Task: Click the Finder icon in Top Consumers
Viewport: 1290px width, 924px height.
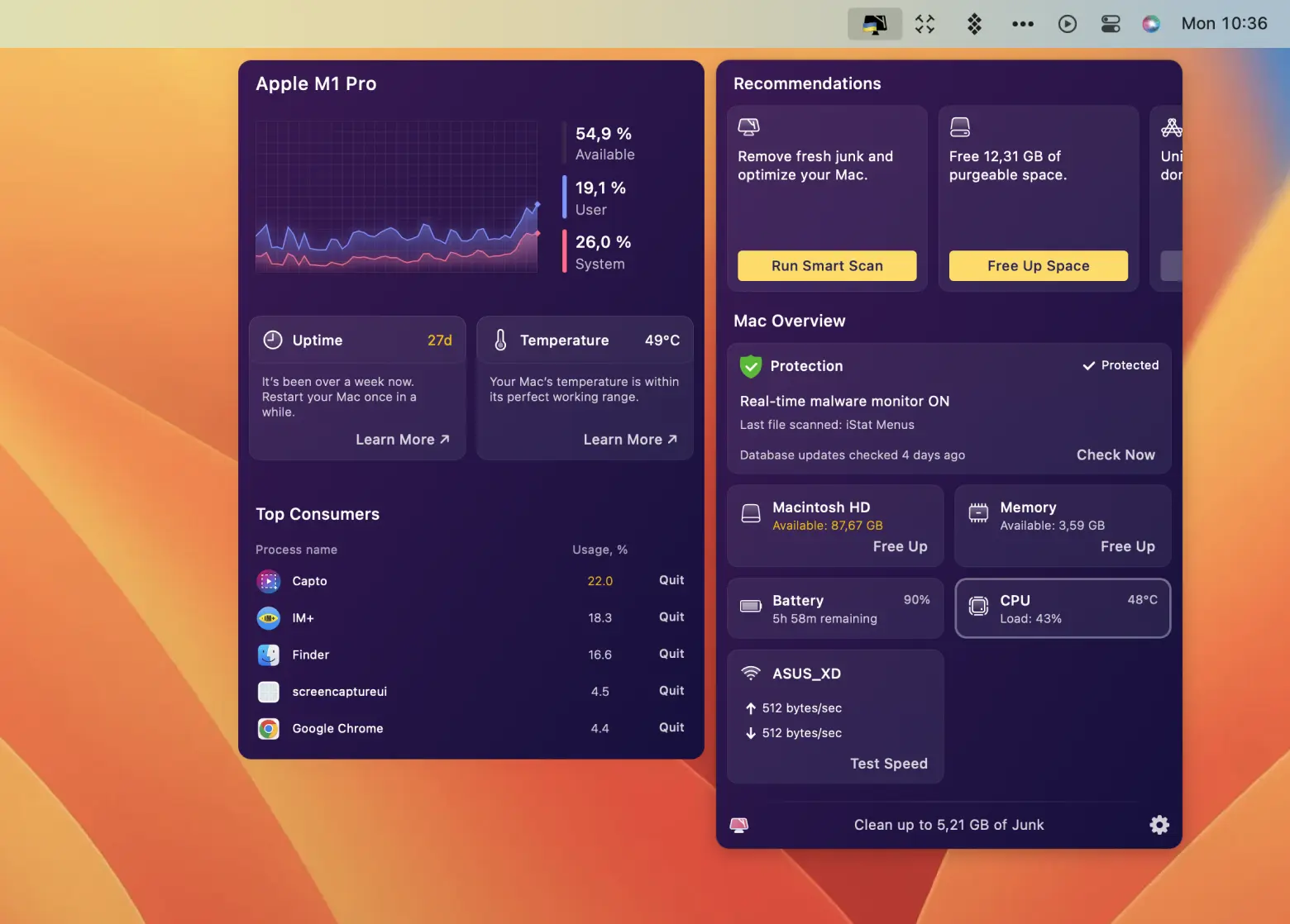Action: coord(269,655)
